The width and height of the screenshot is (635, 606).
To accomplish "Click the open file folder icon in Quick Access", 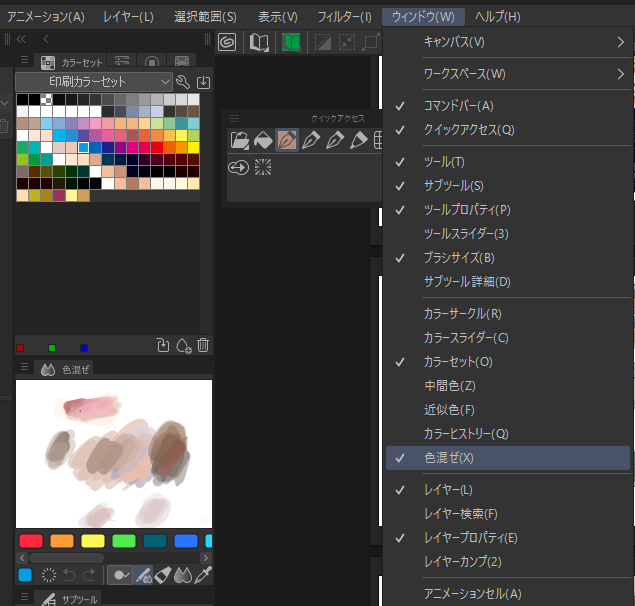I will click(x=239, y=141).
